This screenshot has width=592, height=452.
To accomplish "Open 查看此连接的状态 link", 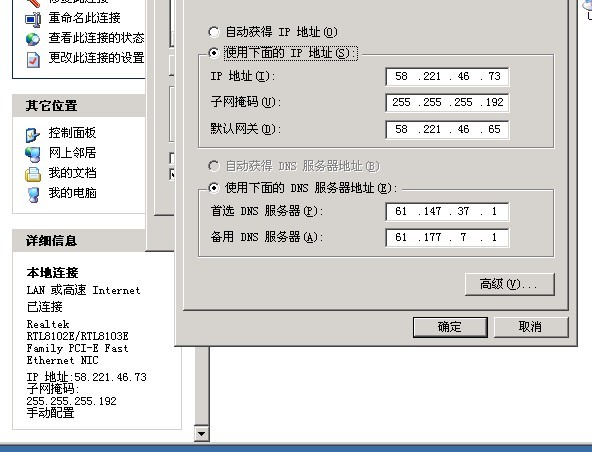I will click(x=96, y=38).
